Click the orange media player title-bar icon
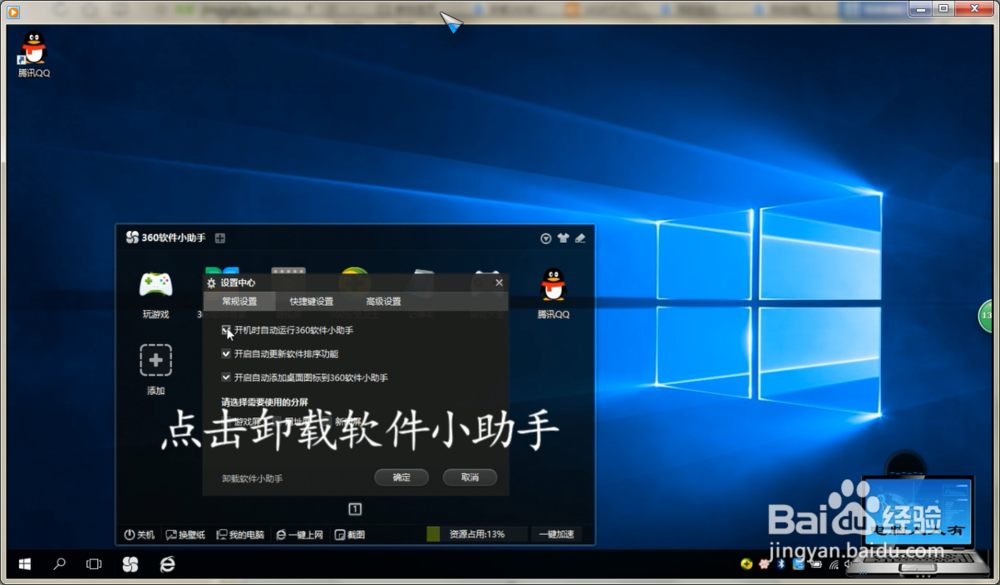Screen dimensions: 1000x585 [13, 11]
